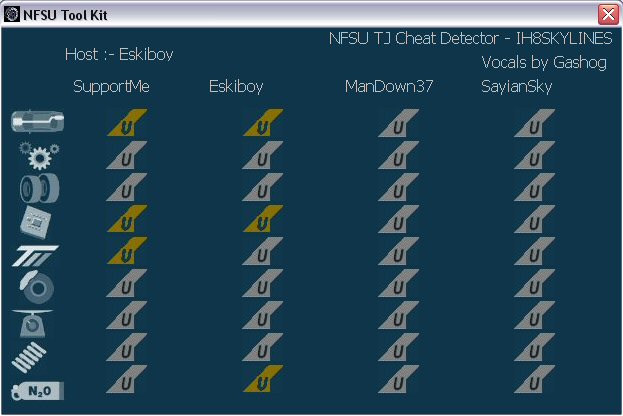Viewport: 623px width, 416px height.
Task: Click ManDown37's car body indicator
Action: pos(399,123)
